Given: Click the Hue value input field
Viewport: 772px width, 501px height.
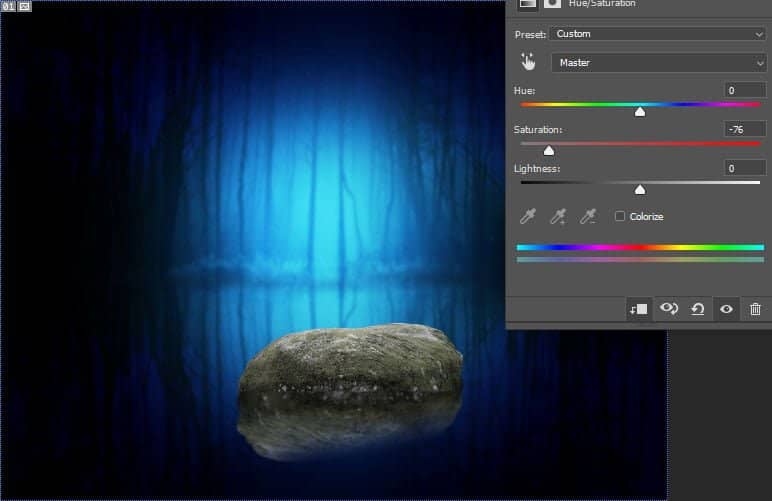Looking at the screenshot, I should click(x=745, y=90).
